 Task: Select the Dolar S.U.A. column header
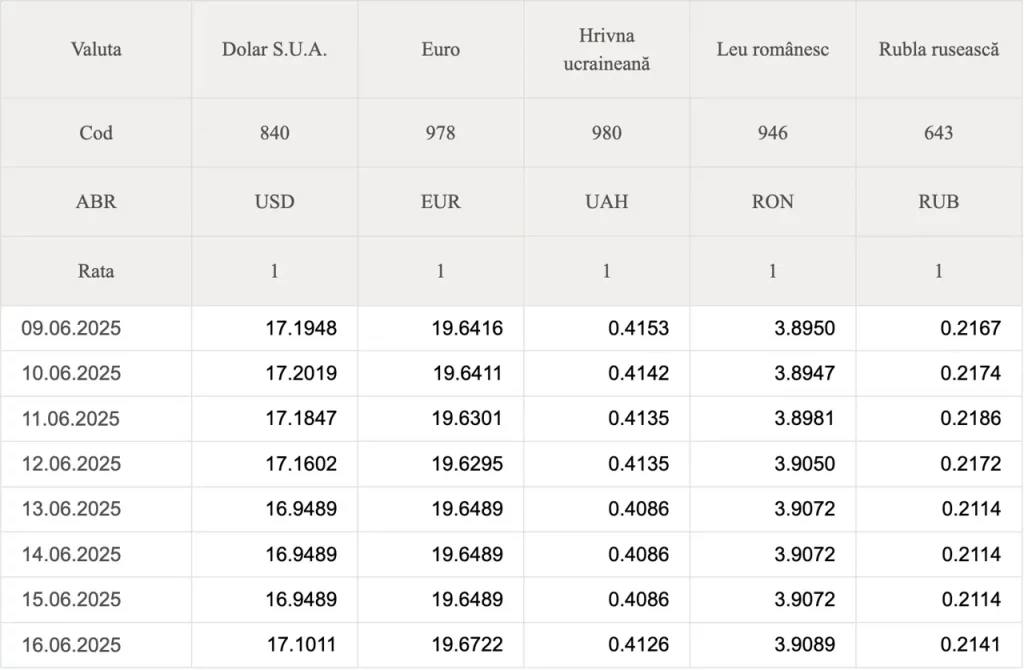tap(274, 50)
